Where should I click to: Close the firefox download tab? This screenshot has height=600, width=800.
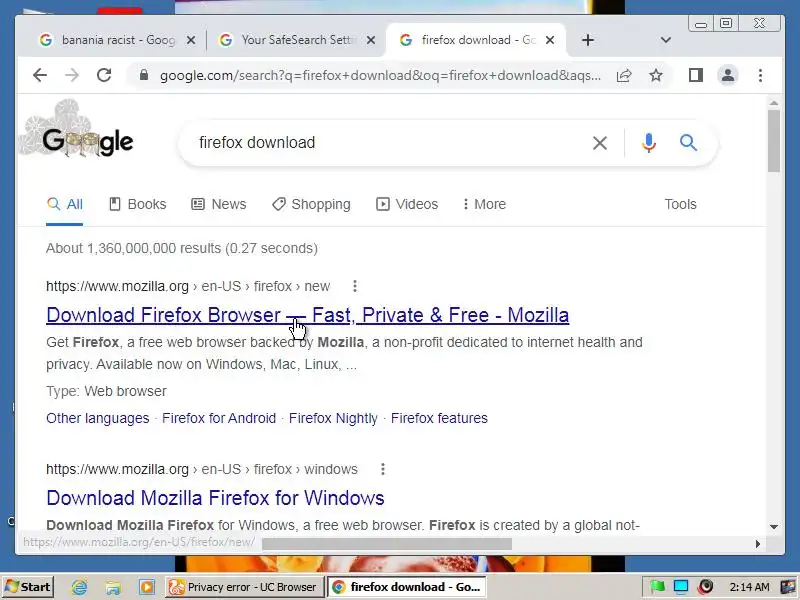(x=550, y=40)
